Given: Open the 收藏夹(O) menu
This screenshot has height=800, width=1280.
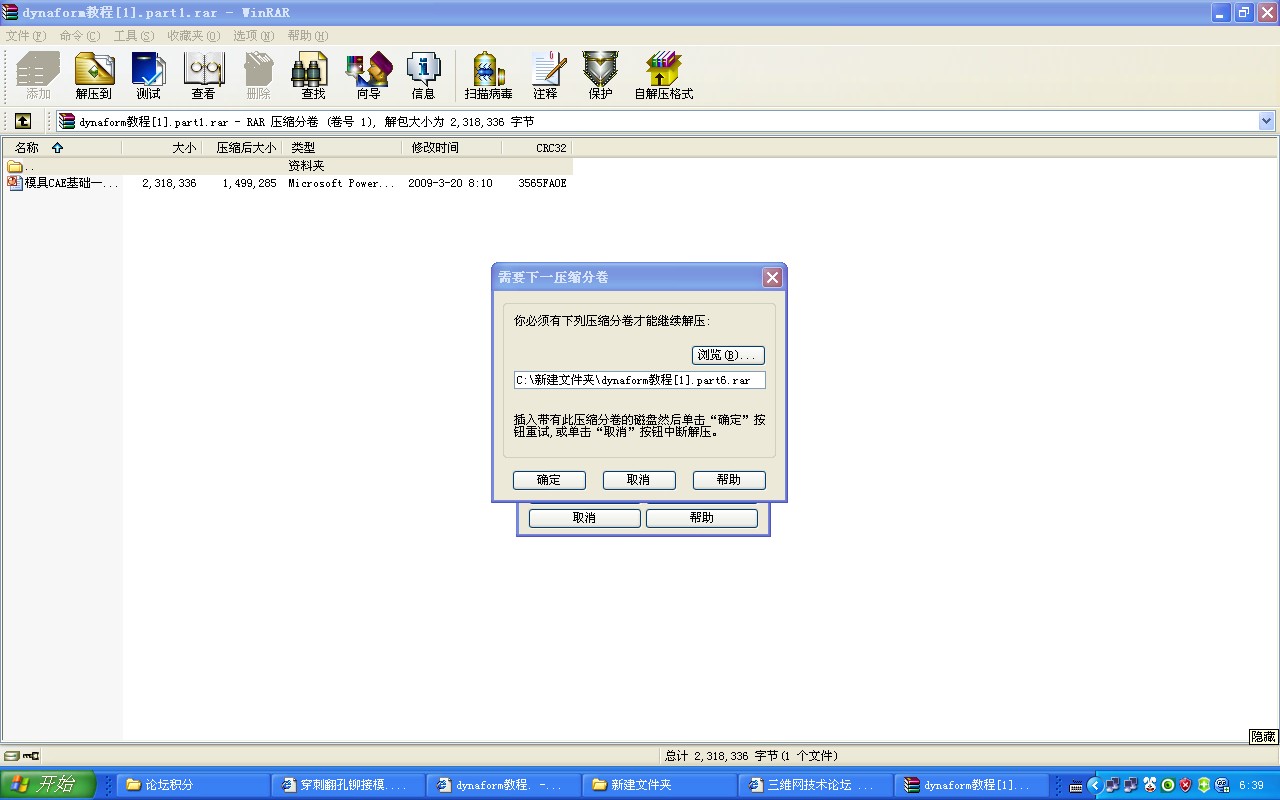Looking at the screenshot, I should (x=193, y=35).
